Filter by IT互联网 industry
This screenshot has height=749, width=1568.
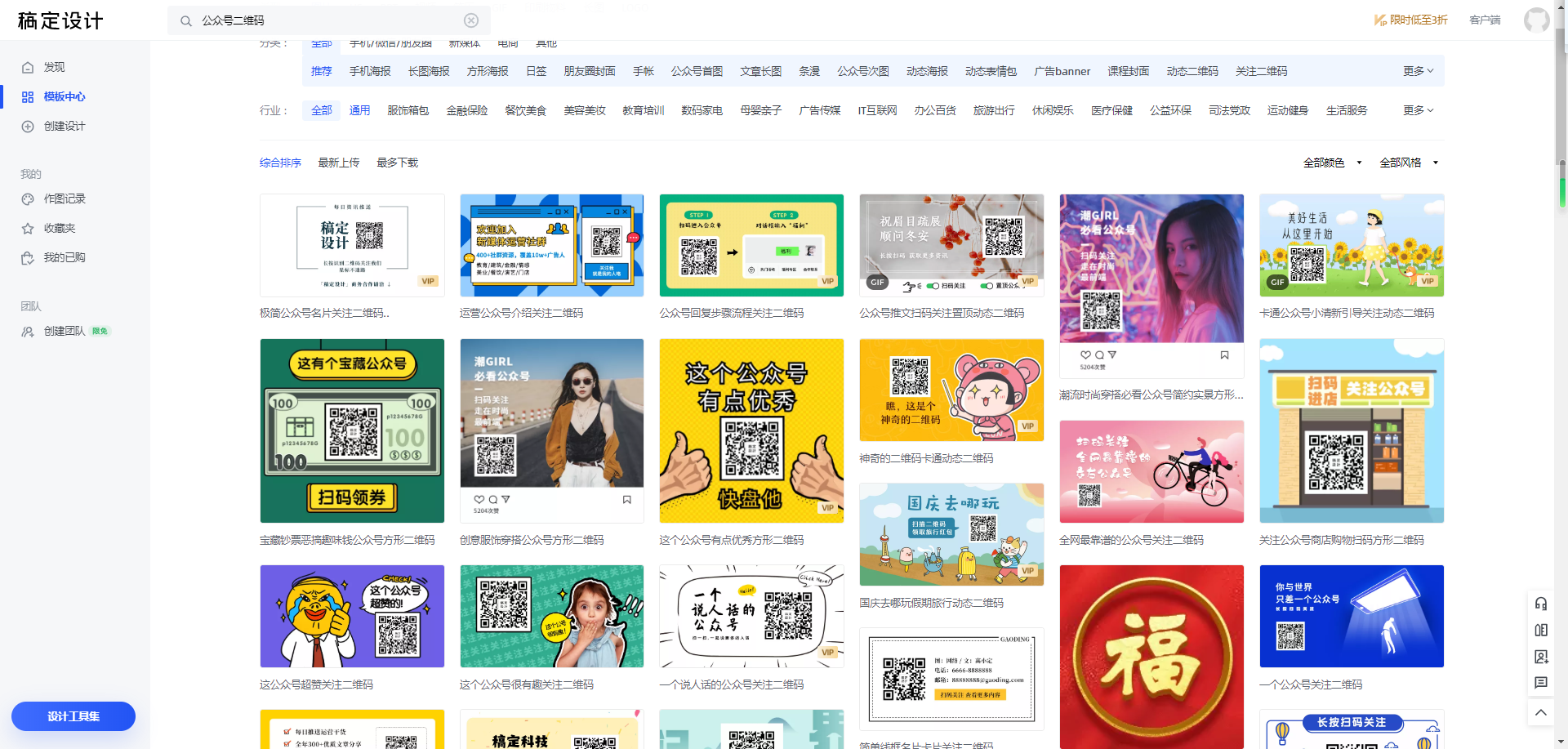(x=877, y=110)
